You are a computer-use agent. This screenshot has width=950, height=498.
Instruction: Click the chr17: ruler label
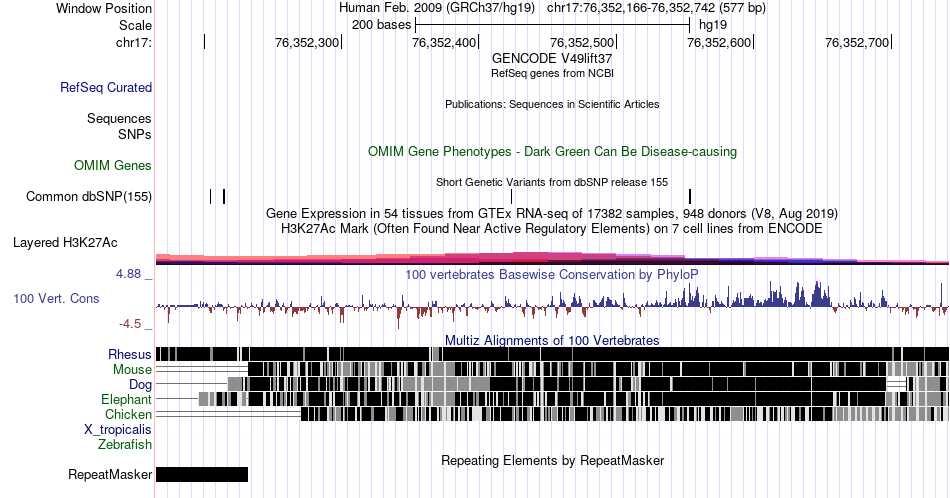(x=133, y=42)
